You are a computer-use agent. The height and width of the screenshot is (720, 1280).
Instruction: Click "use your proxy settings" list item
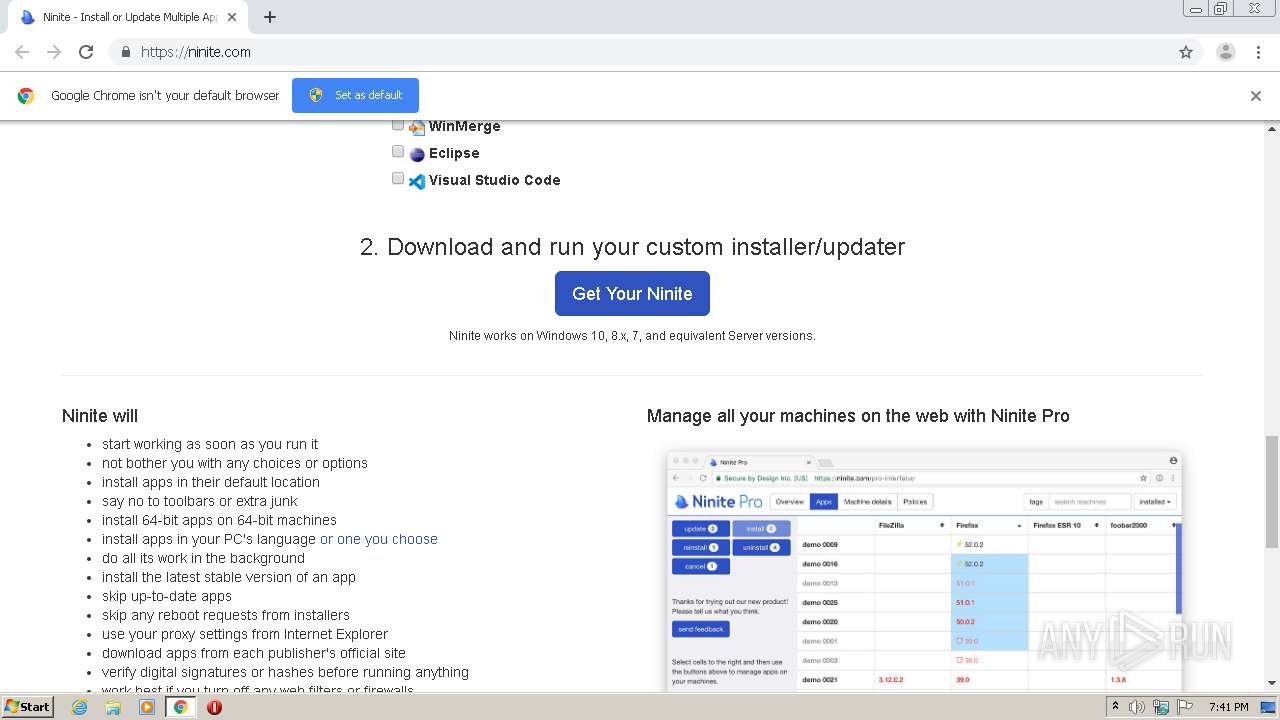point(245,634)
